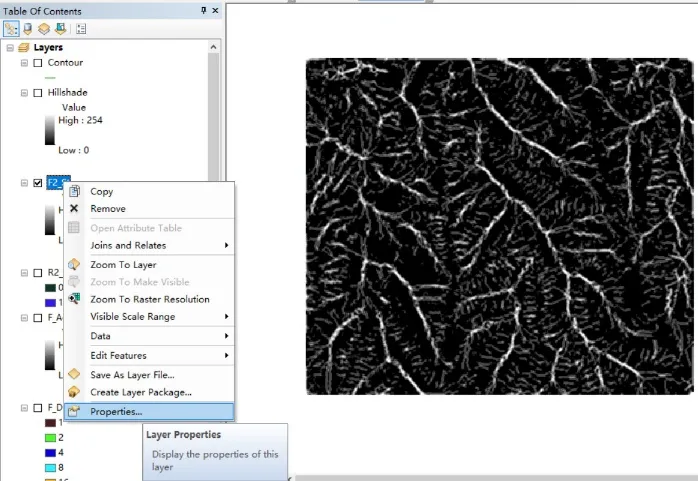This screenshot has width=698, height=481.
Task: Switch to List By Drawing Order view
Action: pyautogui.click(x=11, y=29)
